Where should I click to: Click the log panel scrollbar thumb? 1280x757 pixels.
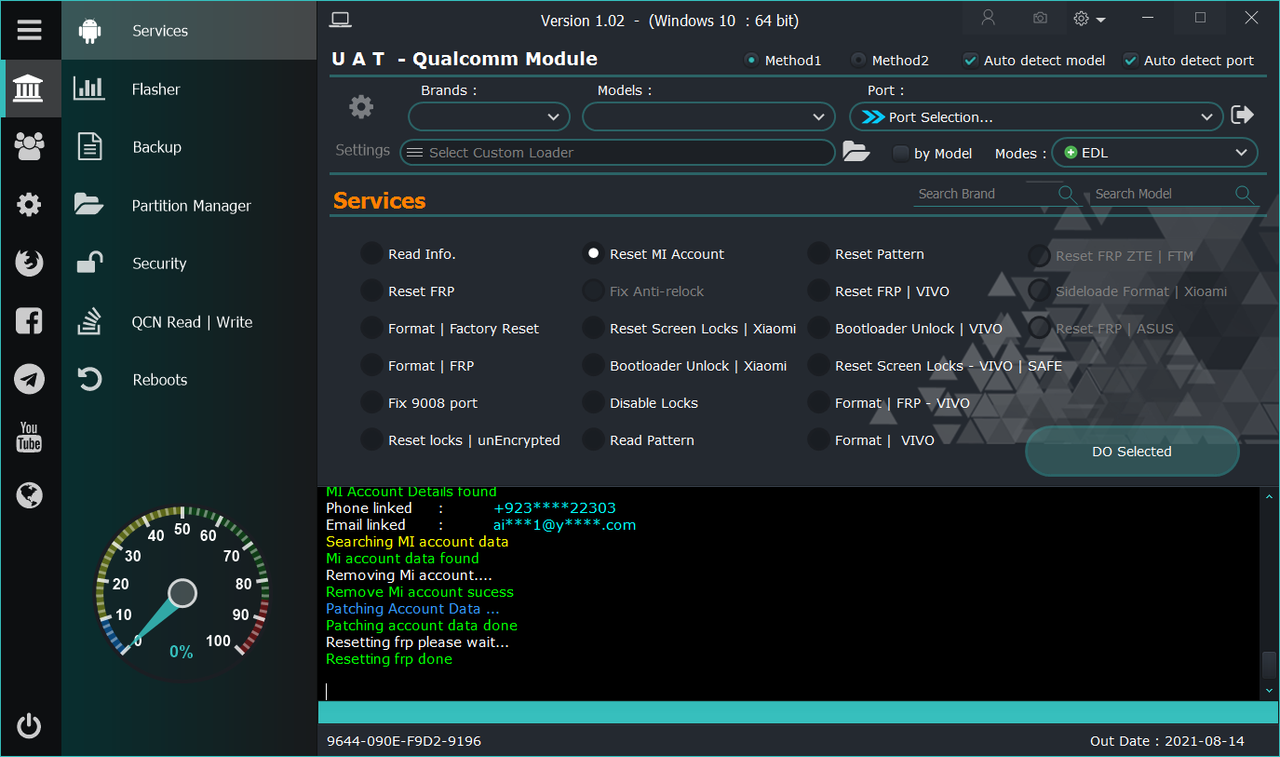click(x=1269, y=664)
